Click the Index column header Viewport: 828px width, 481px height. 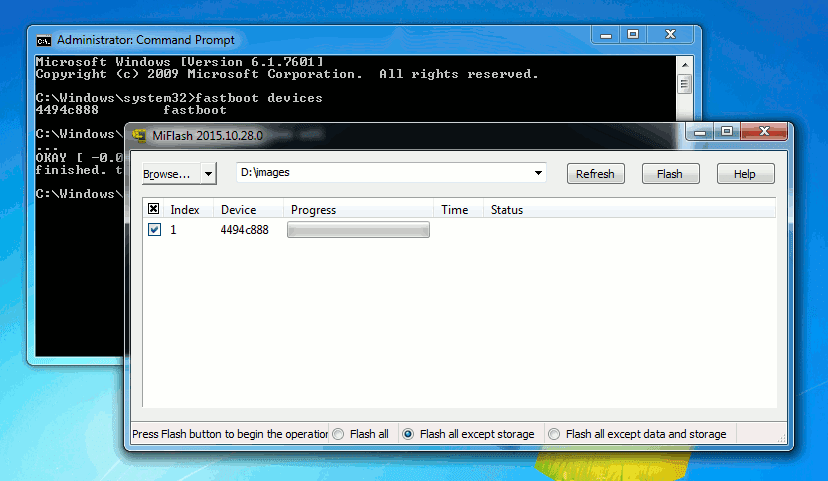(189, 210)
